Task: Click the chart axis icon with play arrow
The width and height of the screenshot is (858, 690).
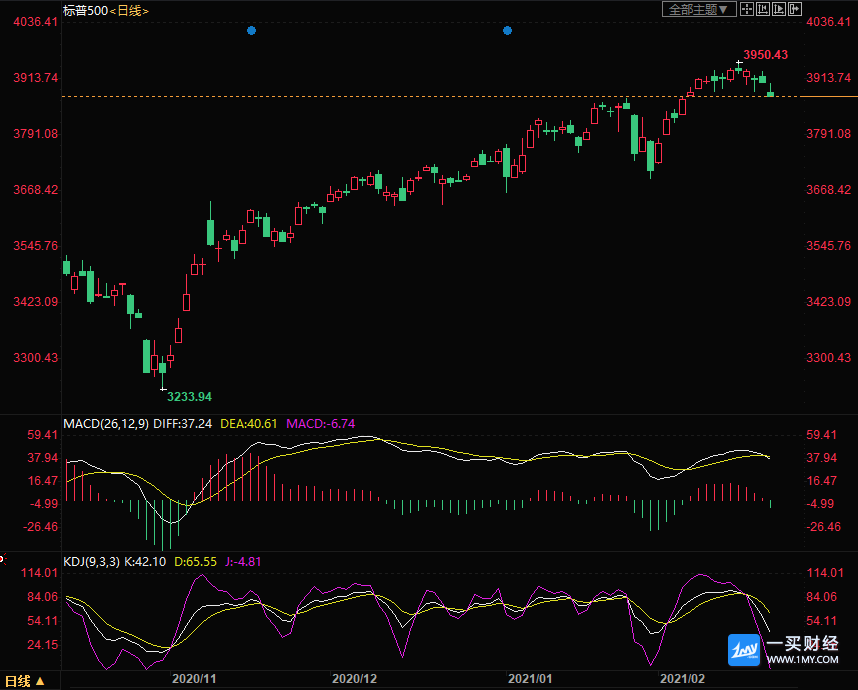Action: (779, 9)
